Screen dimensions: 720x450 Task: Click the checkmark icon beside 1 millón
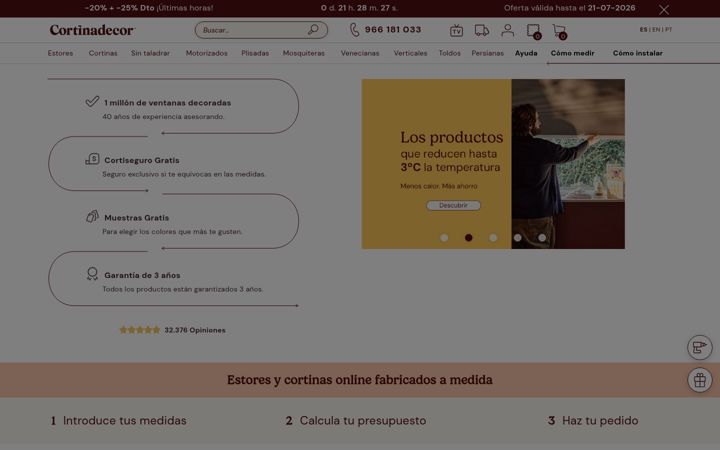92,101
